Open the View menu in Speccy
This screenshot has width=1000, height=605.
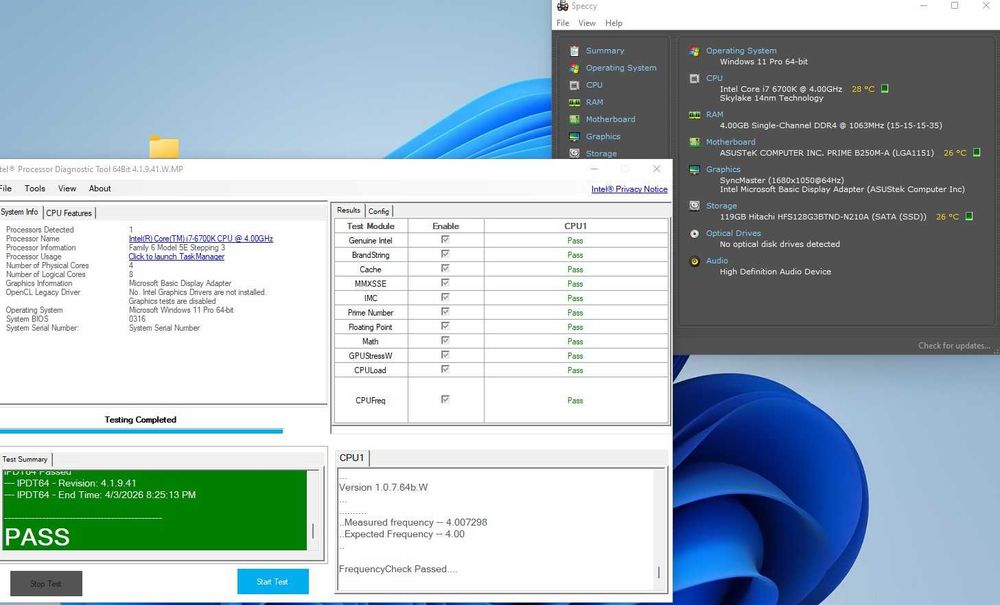(587, 23)
